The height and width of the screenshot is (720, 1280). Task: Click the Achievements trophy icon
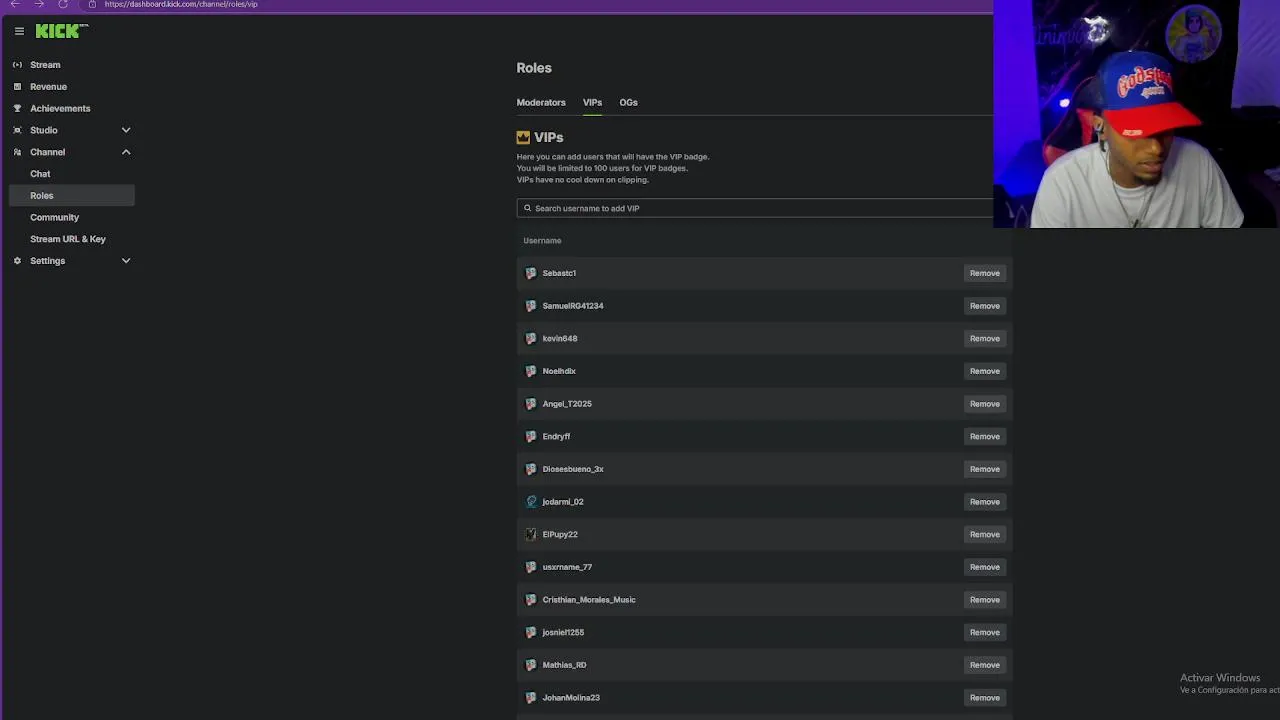click(x=17, y=108)
